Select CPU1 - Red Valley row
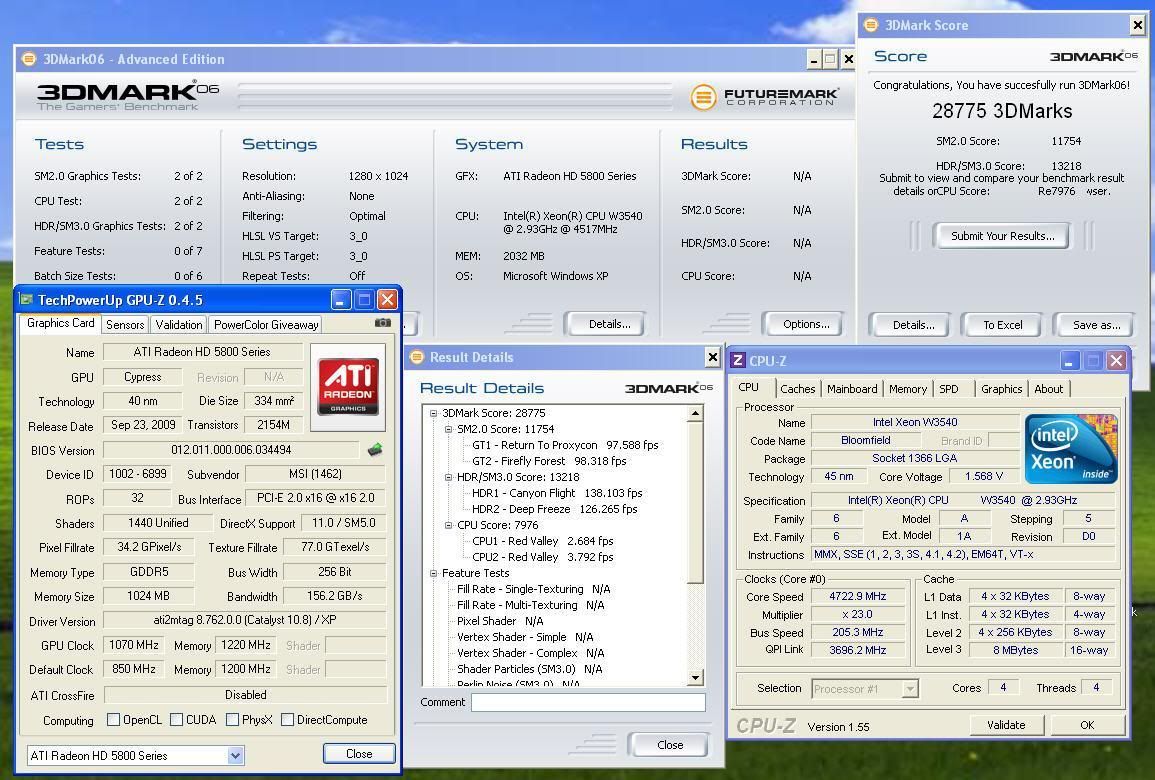1155x780 pixels. 543,541
